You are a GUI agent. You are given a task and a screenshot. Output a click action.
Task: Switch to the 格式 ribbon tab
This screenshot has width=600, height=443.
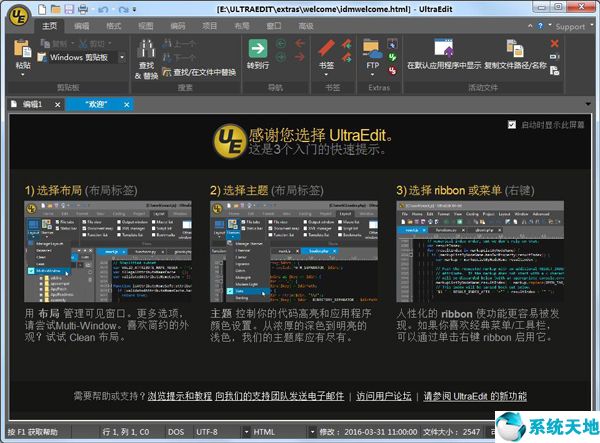114,26
